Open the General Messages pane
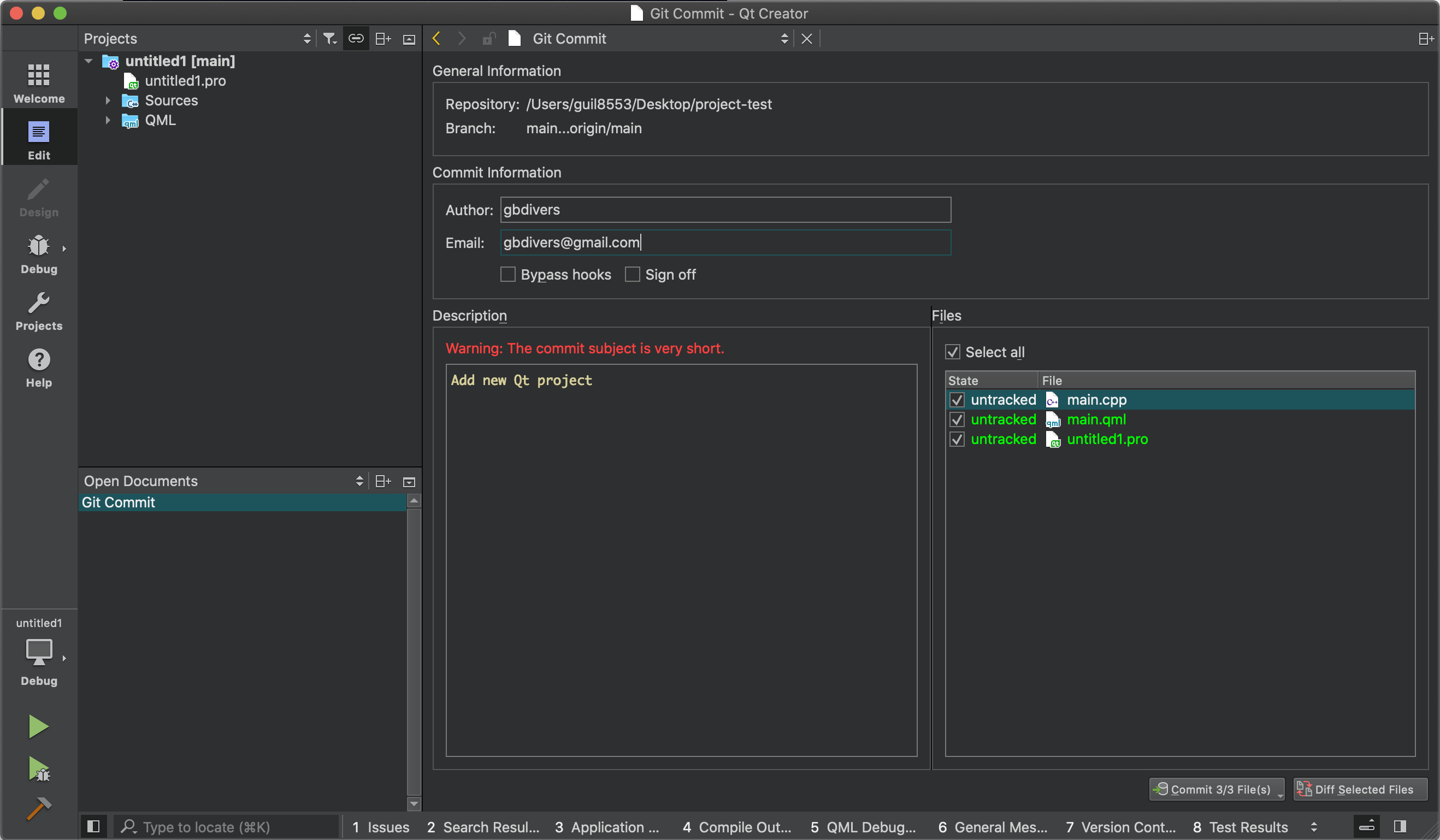The width and height of the screenshot is (1440, 840). [993, 827]
